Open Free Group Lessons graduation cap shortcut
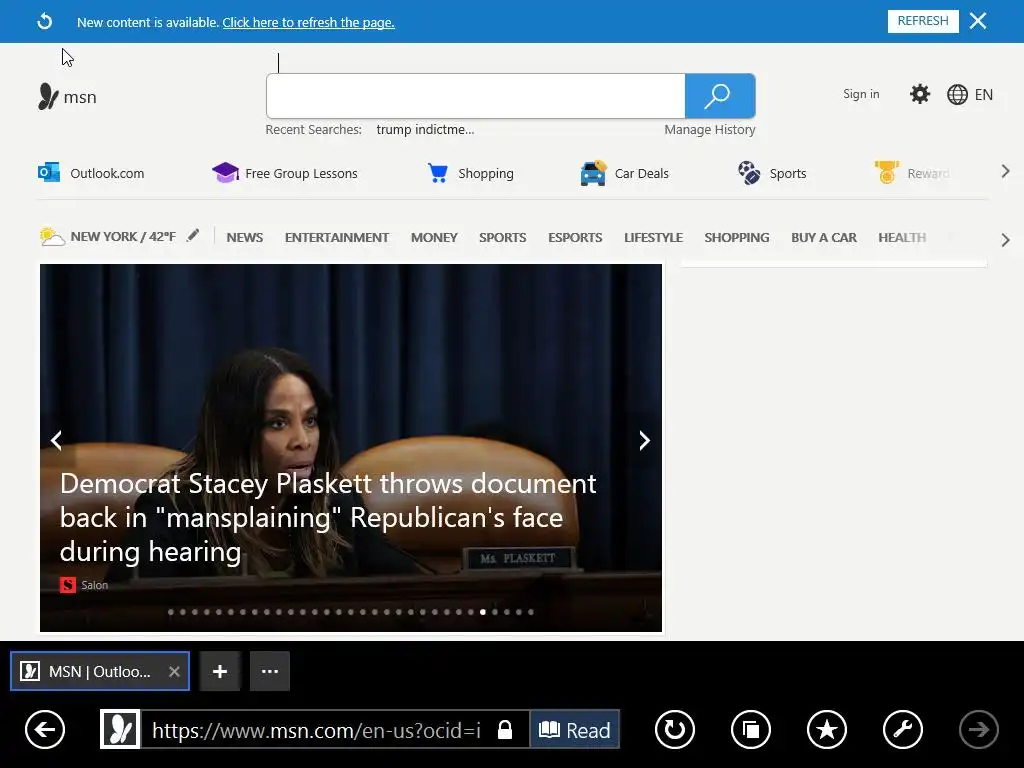This screenshot has width=1024, height=768. point(225,172)
